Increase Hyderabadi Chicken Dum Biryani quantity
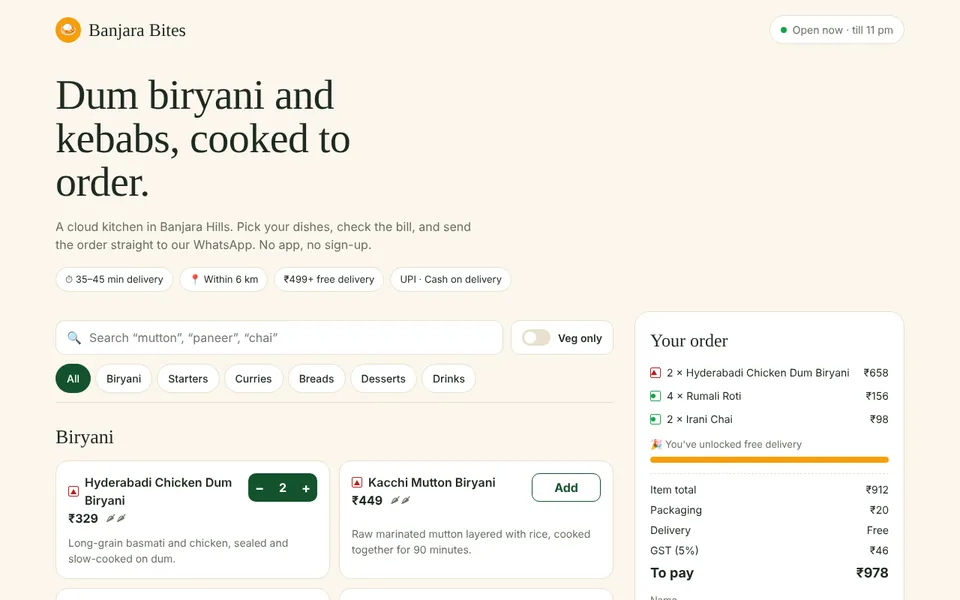The height and width of the screenshot is (600, 960). (306, 488)
